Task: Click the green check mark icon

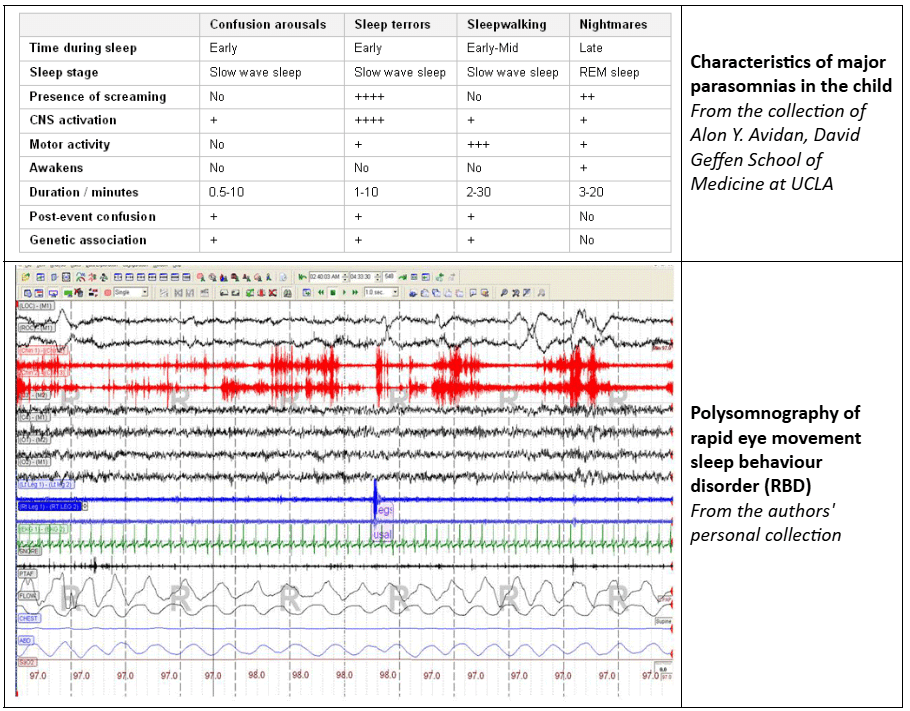Action: pyautogui.click(x=250, y=293)
